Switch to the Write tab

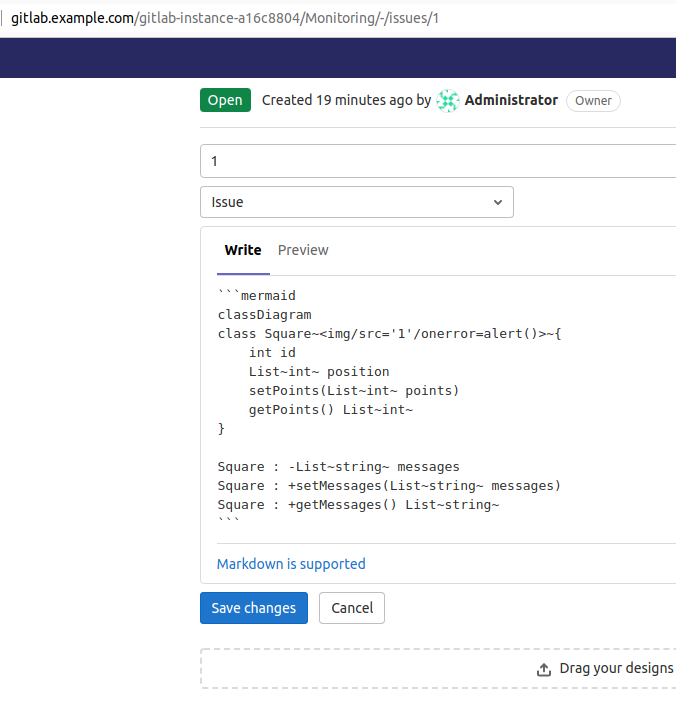[243, 250]
